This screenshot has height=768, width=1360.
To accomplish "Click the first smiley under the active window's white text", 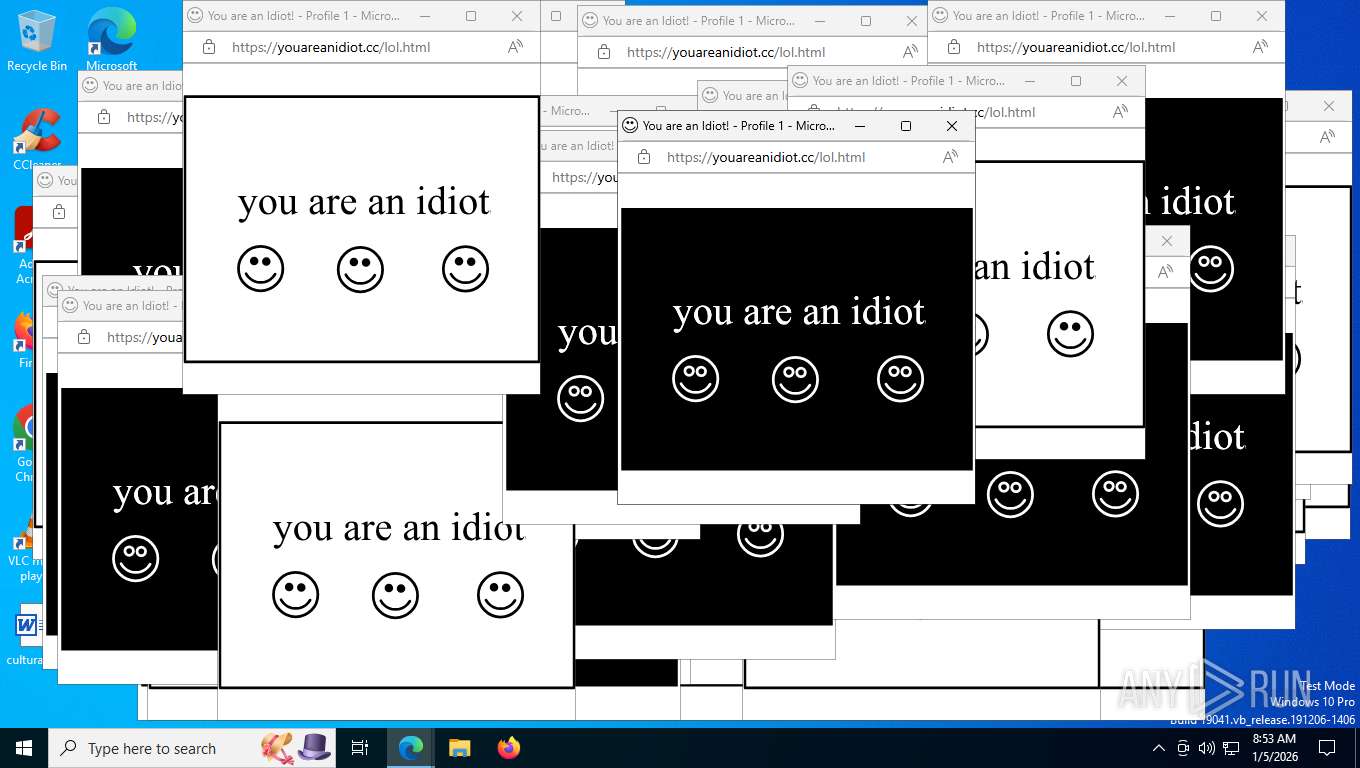I will tap(696, 379).
